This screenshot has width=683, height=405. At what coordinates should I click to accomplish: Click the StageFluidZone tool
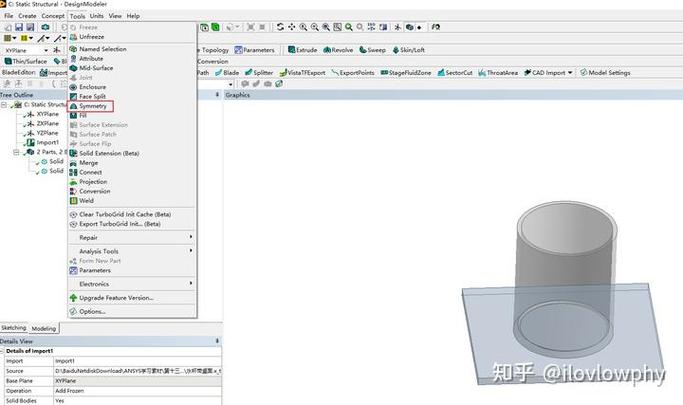(x=406, y=73)
